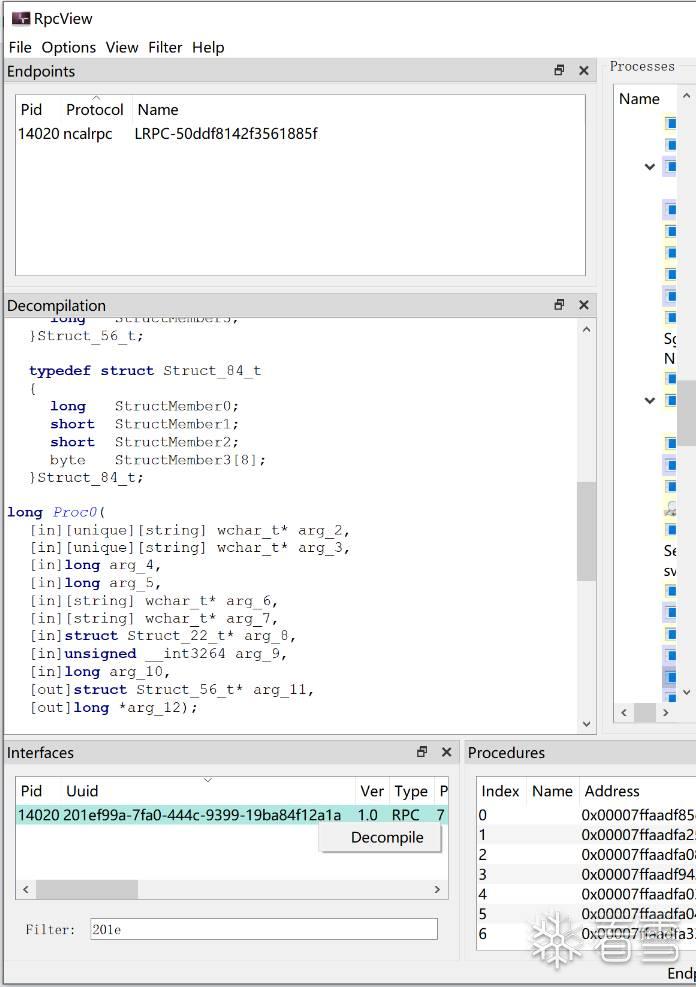Select interface 201ef99a-7fa0-444c-9399-19ba84f12a1a
Viewport: 696px width, 987px height.
point(201,815)
